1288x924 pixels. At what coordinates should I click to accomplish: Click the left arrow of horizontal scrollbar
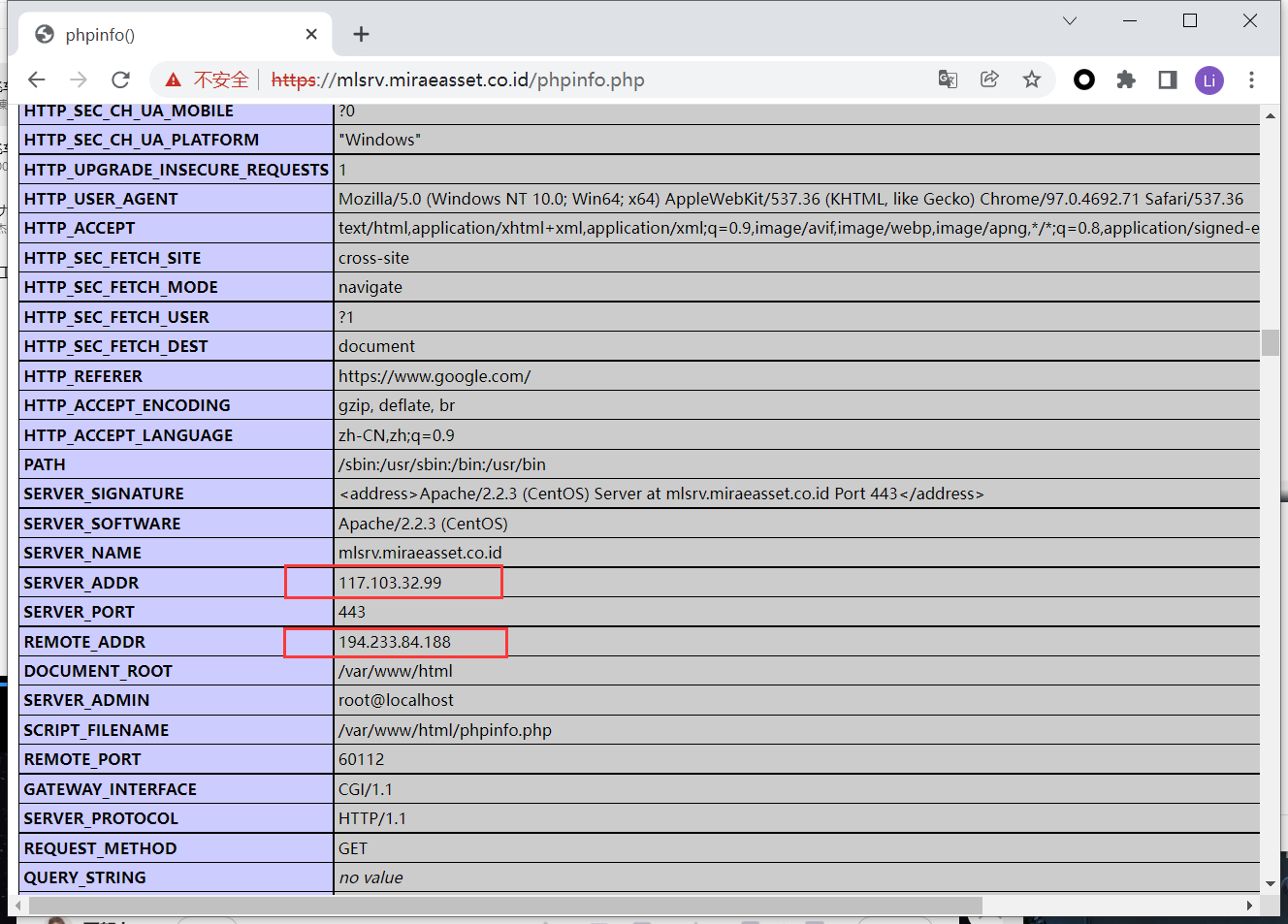pos(18,905)
